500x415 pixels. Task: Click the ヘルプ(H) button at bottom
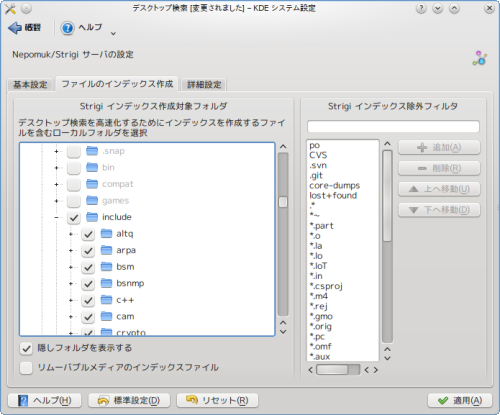[45, 400]
